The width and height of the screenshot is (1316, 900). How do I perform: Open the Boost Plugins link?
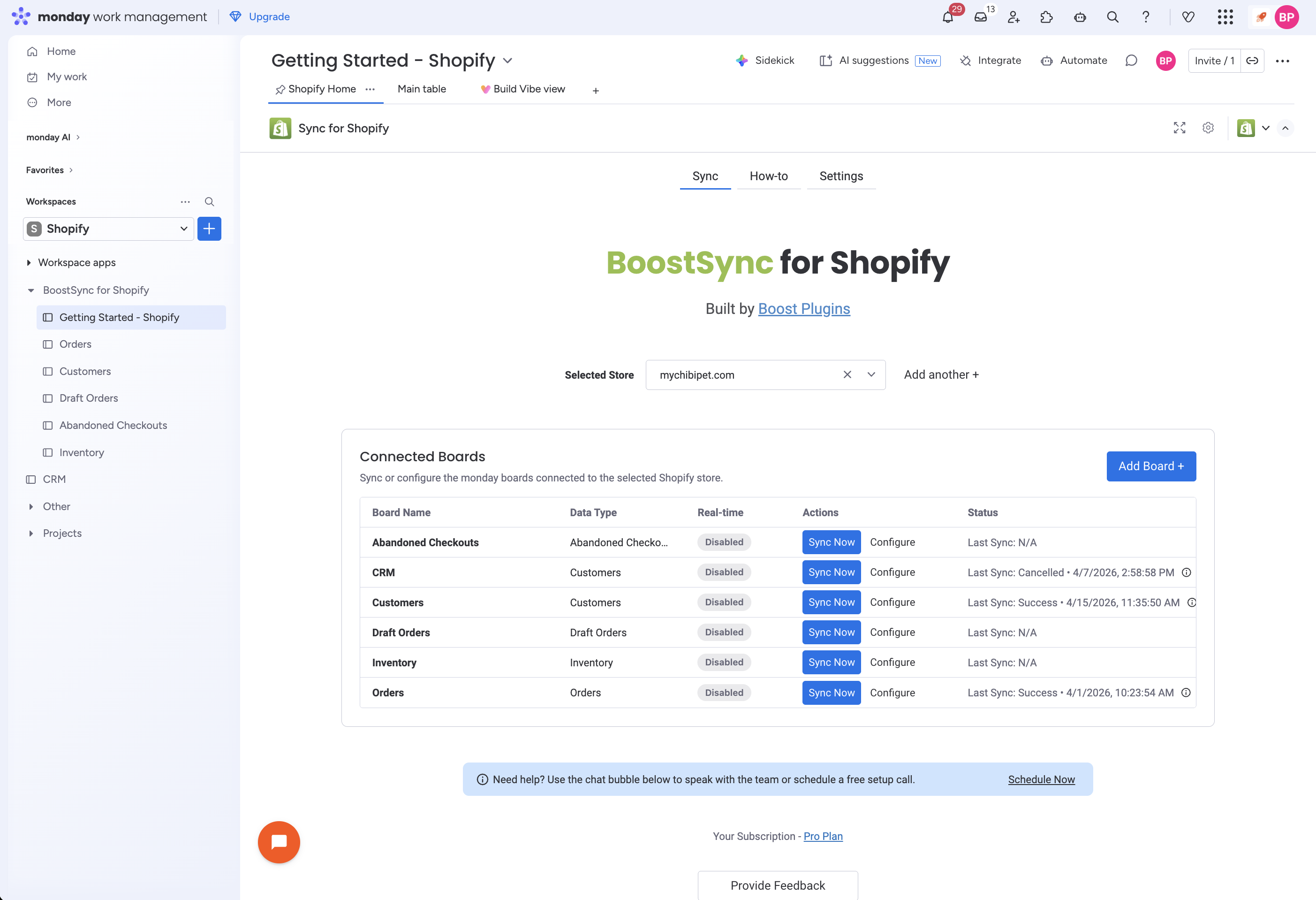point(804,309)
